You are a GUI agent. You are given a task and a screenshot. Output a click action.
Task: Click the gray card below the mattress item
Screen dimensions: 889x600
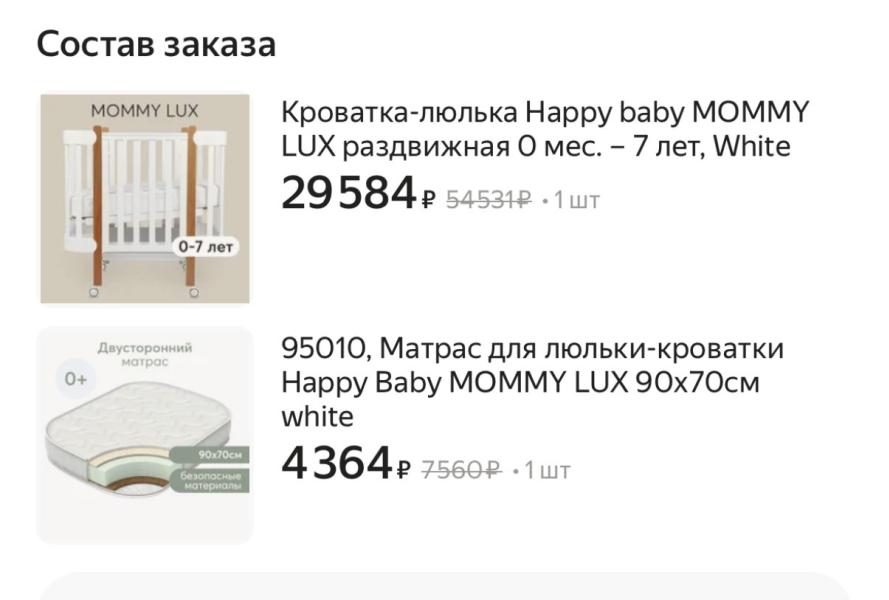click(444, 587)
